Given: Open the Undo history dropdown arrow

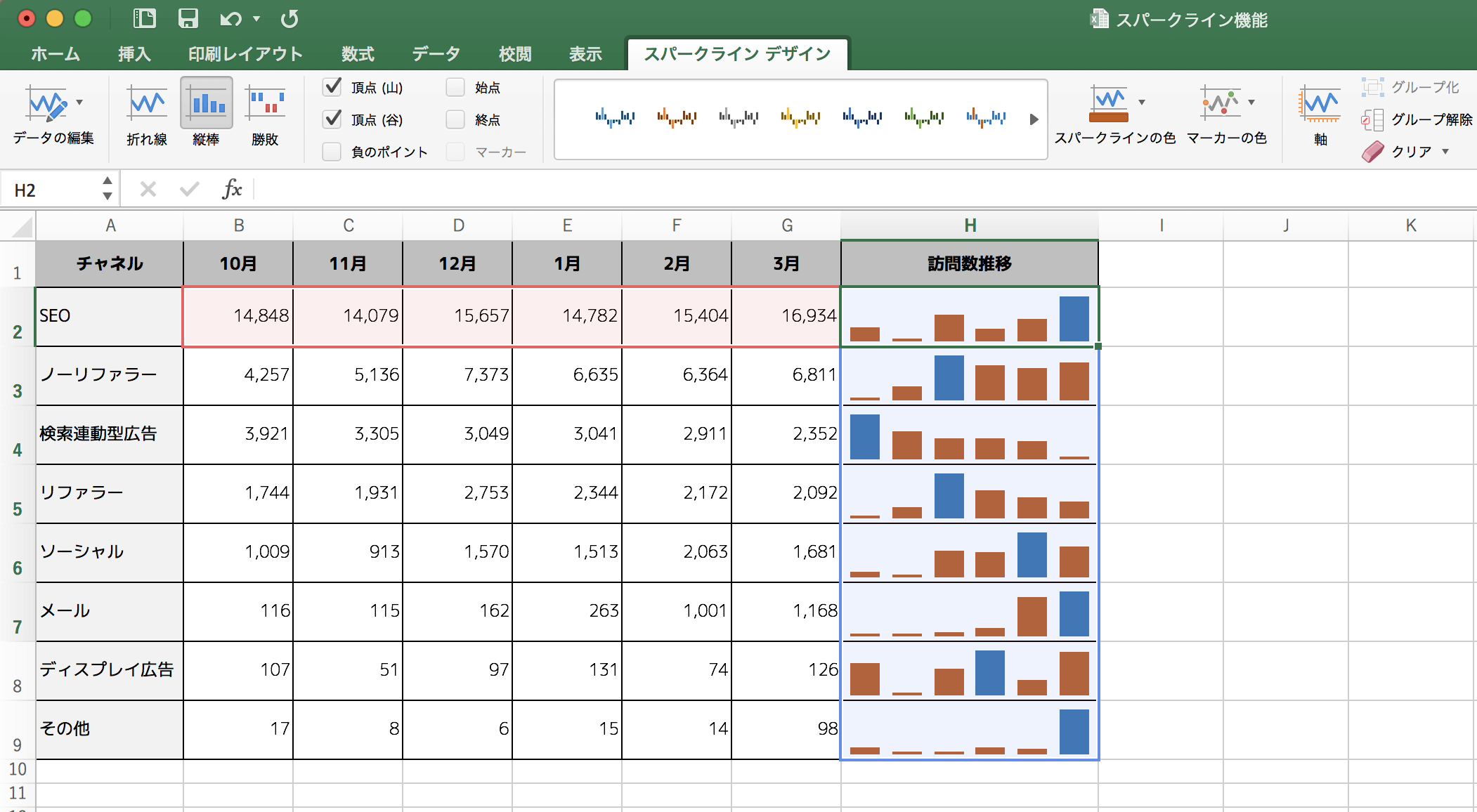Looking at the screenshot, I should pyautogui.click(x=256, y=19).
